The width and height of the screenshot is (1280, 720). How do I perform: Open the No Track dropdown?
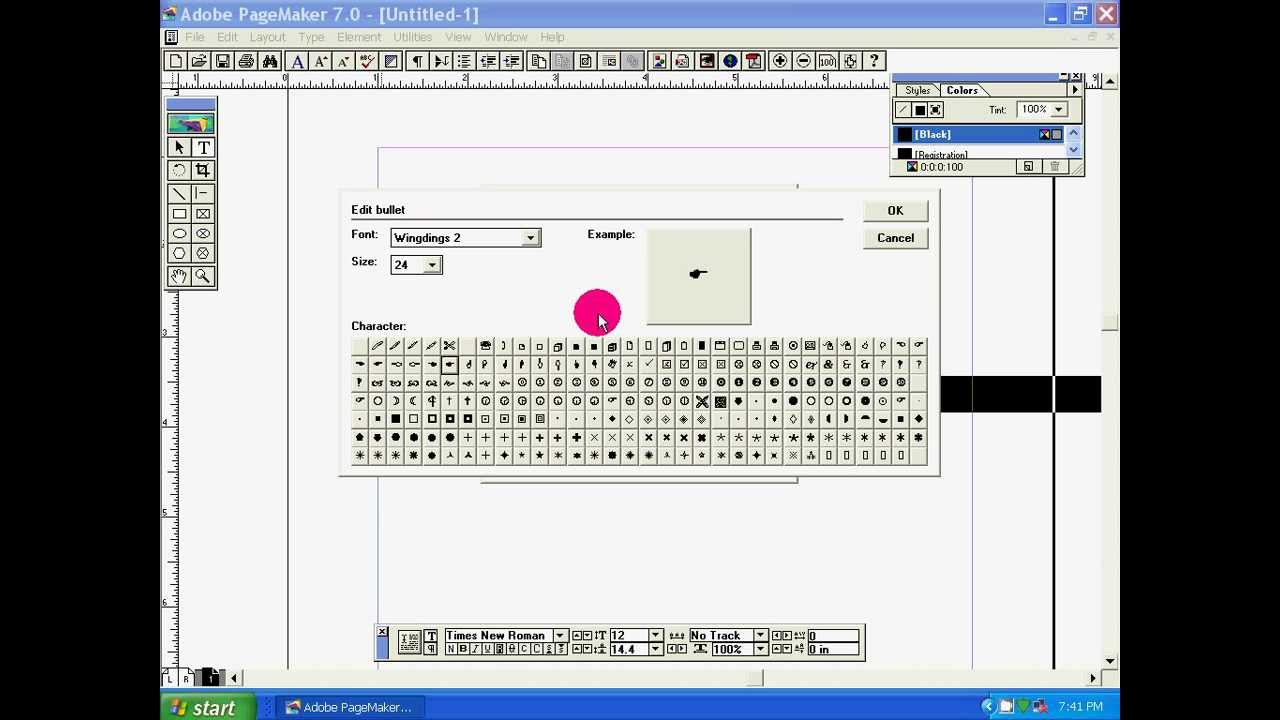click(x=760, y=636)
